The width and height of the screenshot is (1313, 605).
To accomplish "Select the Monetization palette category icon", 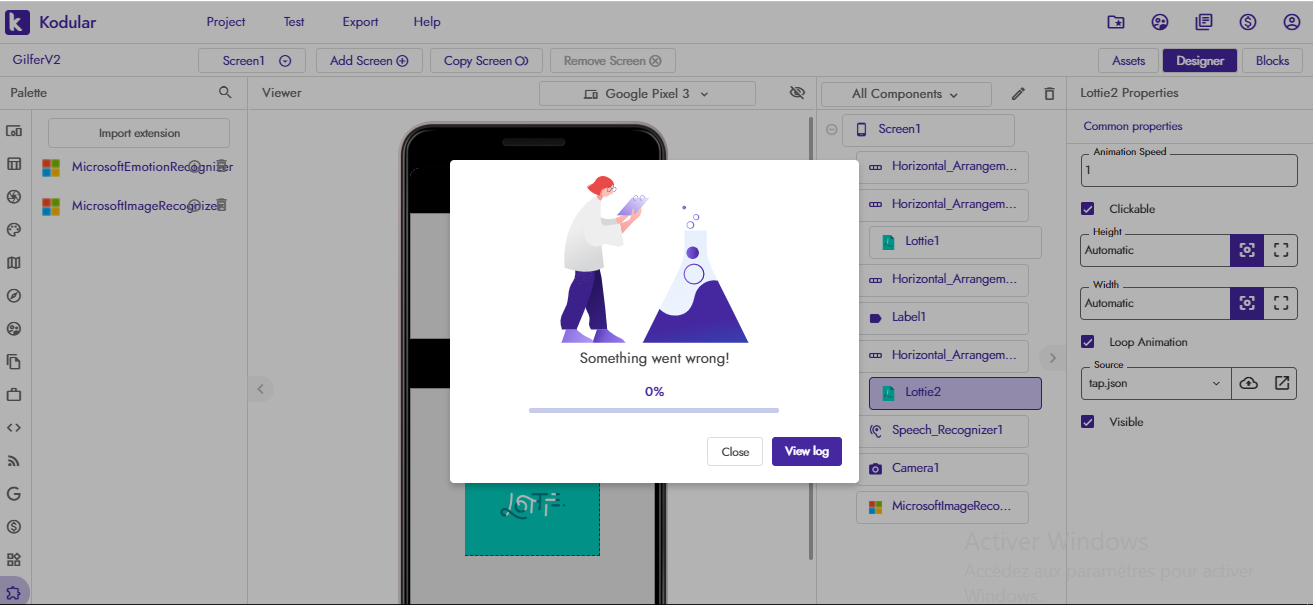I will click(x=14, y=527).
